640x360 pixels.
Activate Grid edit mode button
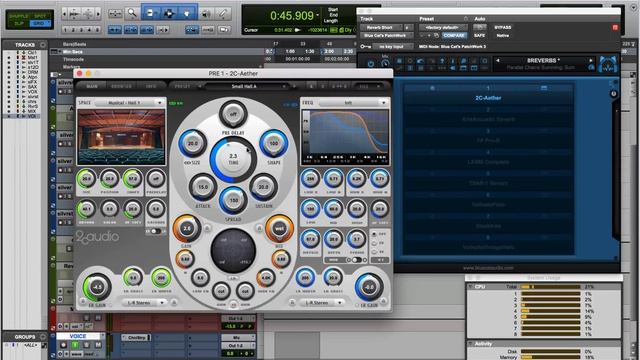click(x=40, y=24)
